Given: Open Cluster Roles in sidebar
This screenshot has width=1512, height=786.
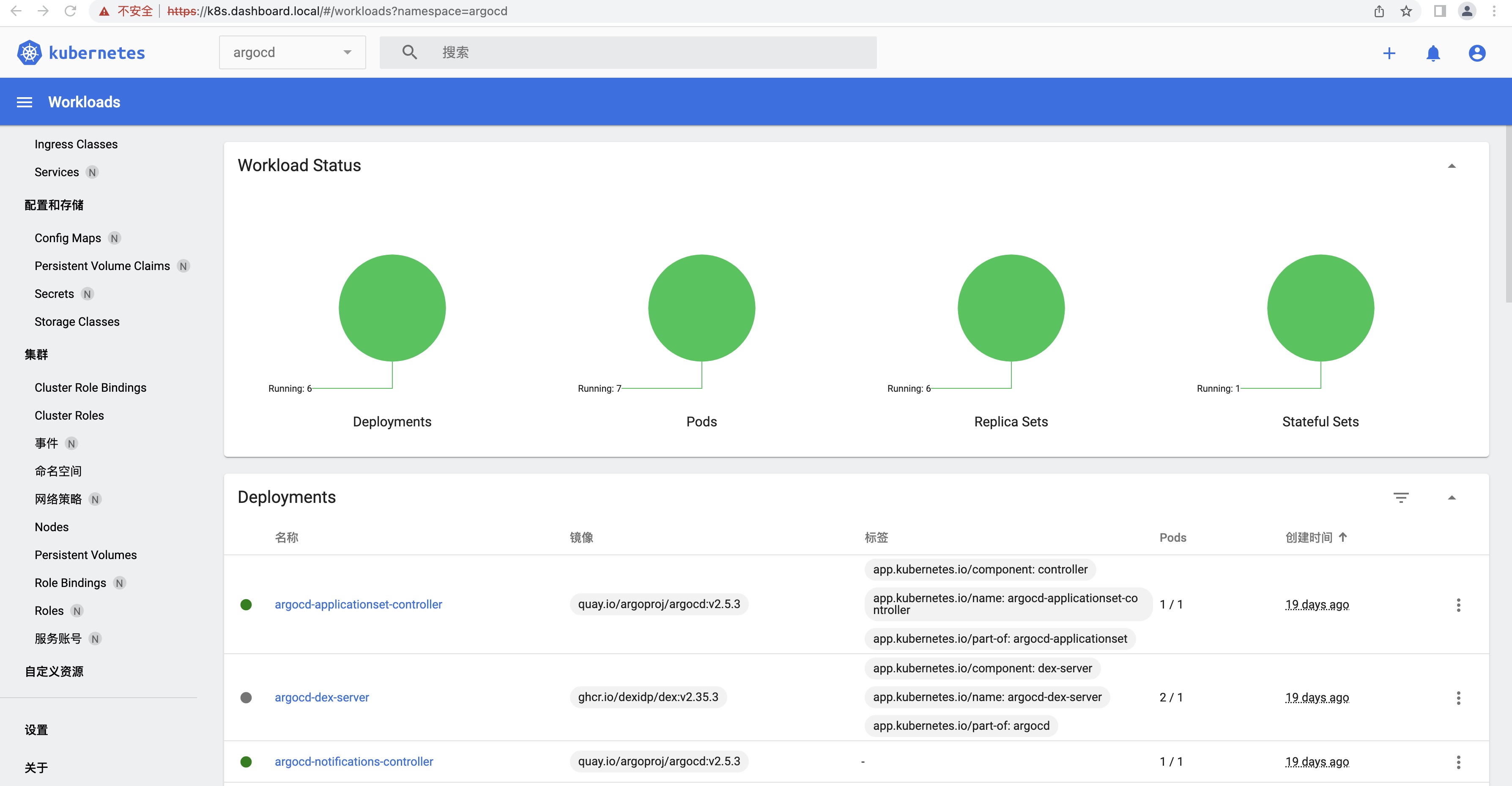Looking at the screenshot, I should pos(69,416).
